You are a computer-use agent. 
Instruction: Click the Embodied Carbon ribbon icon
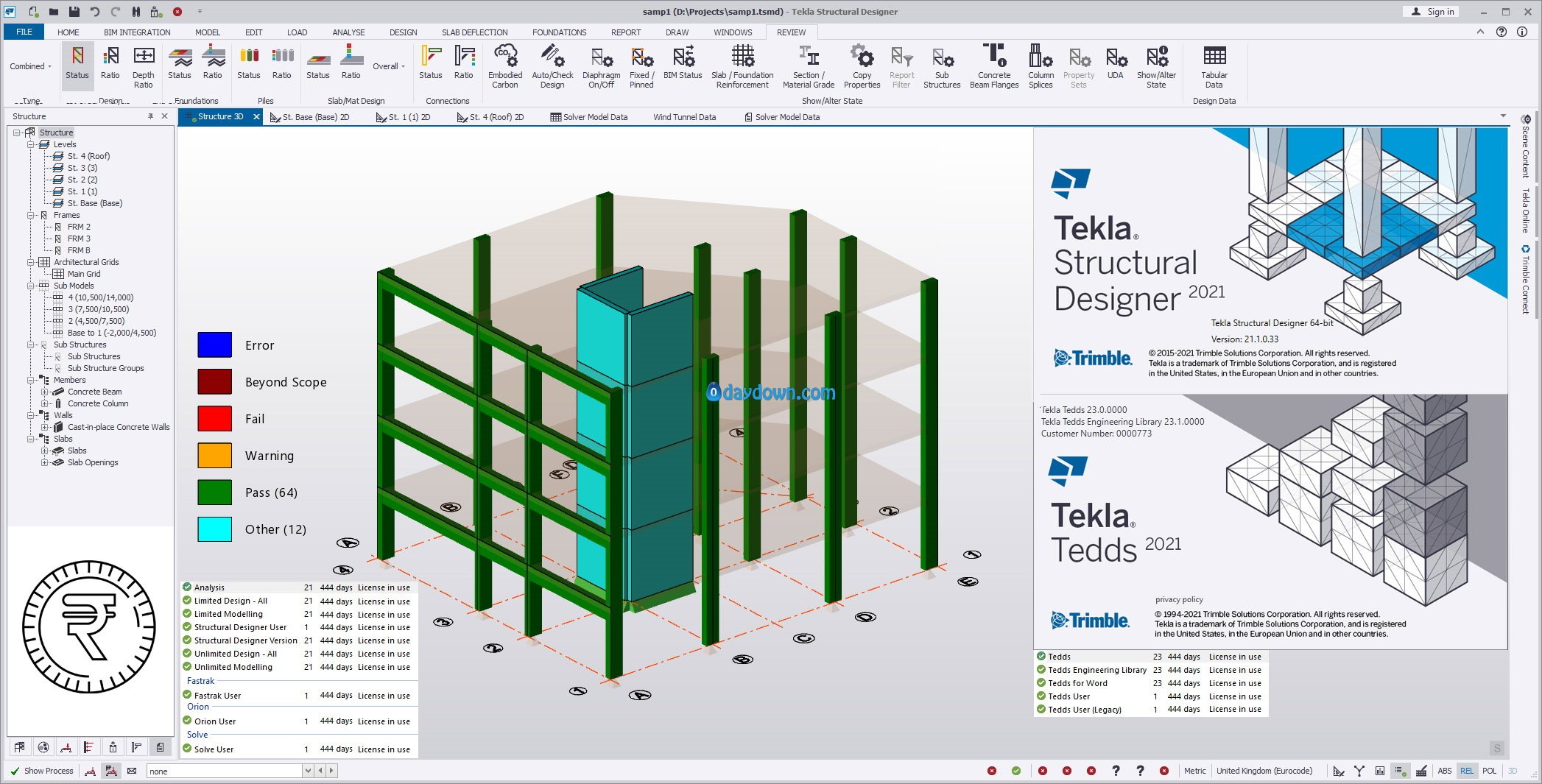click(x=505, y=66)
